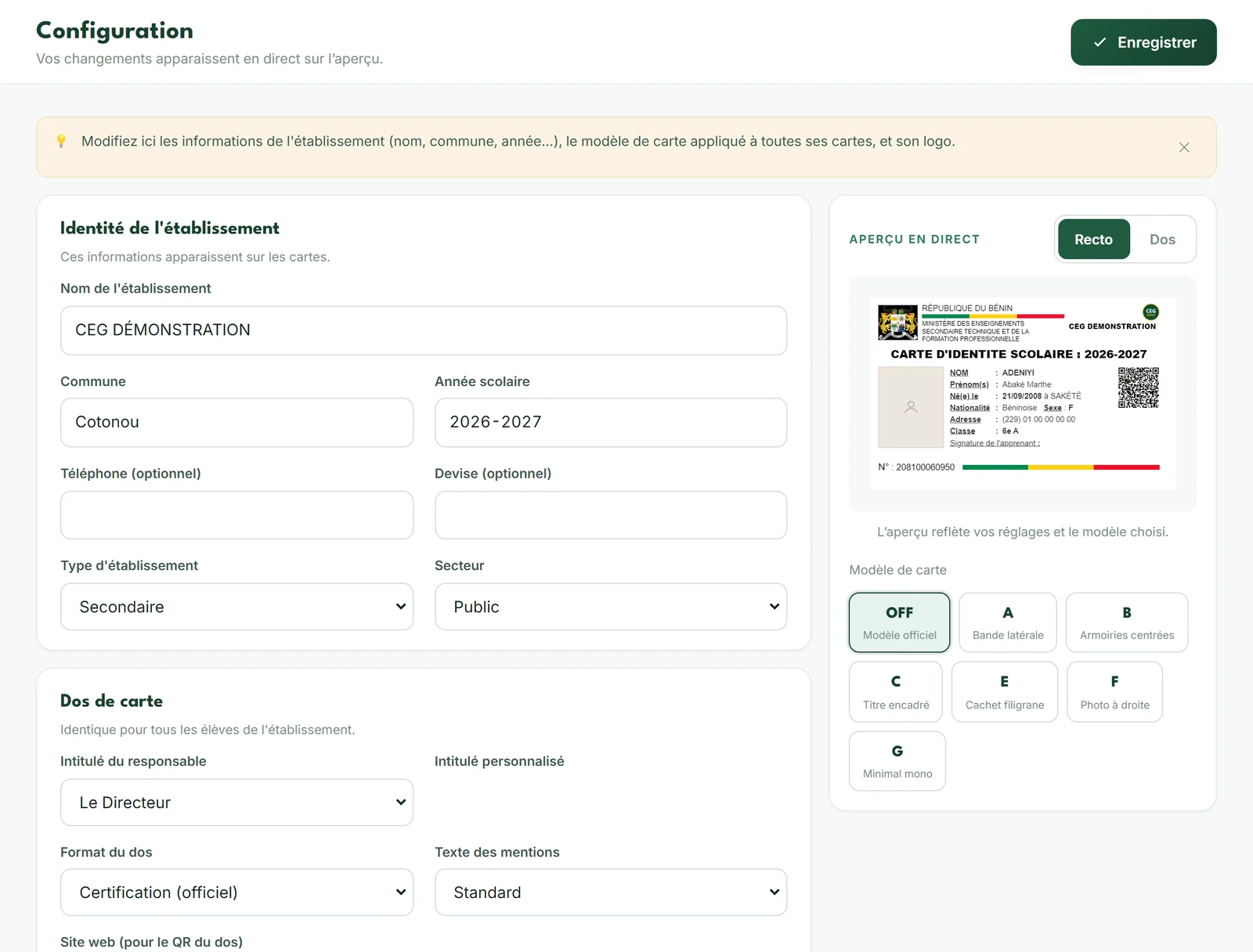
Task: Click 'APERÇU EN DIRECT' label
Action: 914,240
